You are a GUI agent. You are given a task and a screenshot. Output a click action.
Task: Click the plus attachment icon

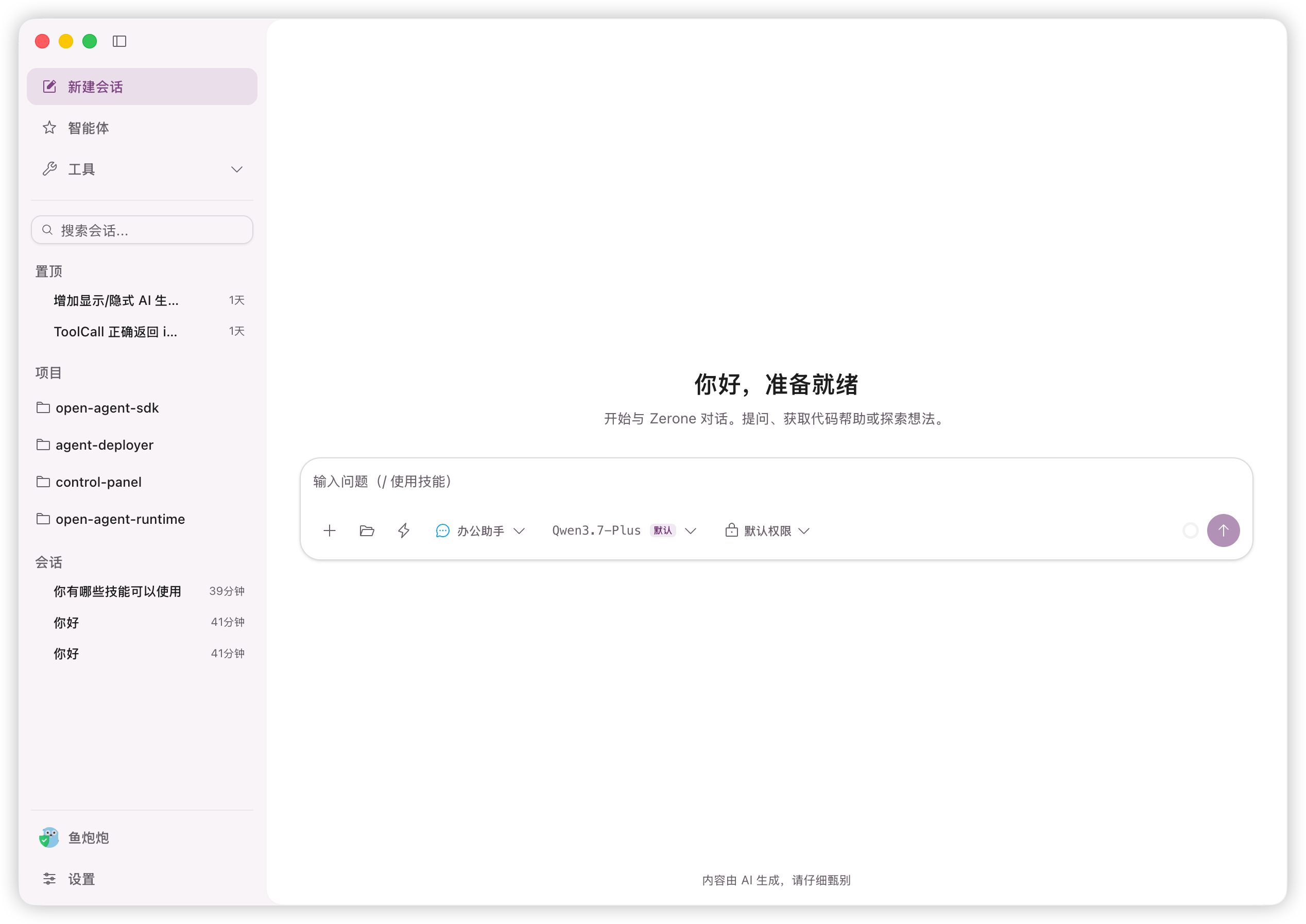click(330, 531)
